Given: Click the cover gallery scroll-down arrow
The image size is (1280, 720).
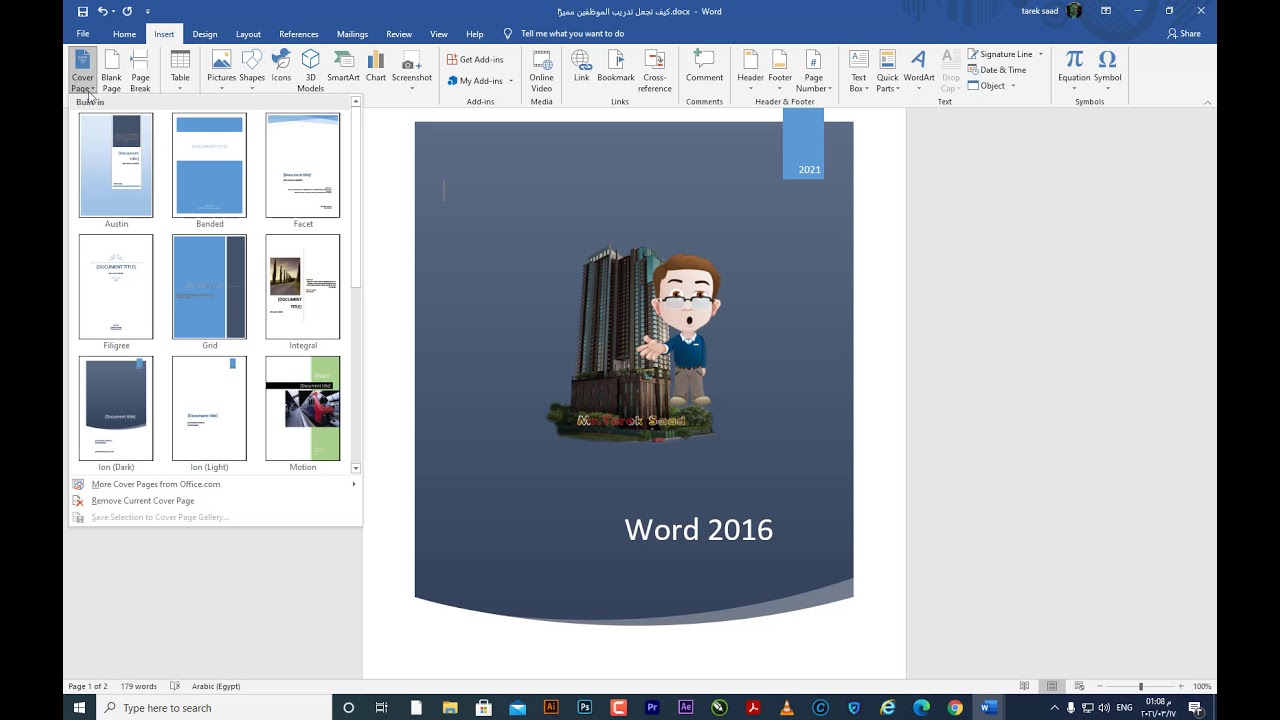Looking at the screenshot, I should point(355,468).
